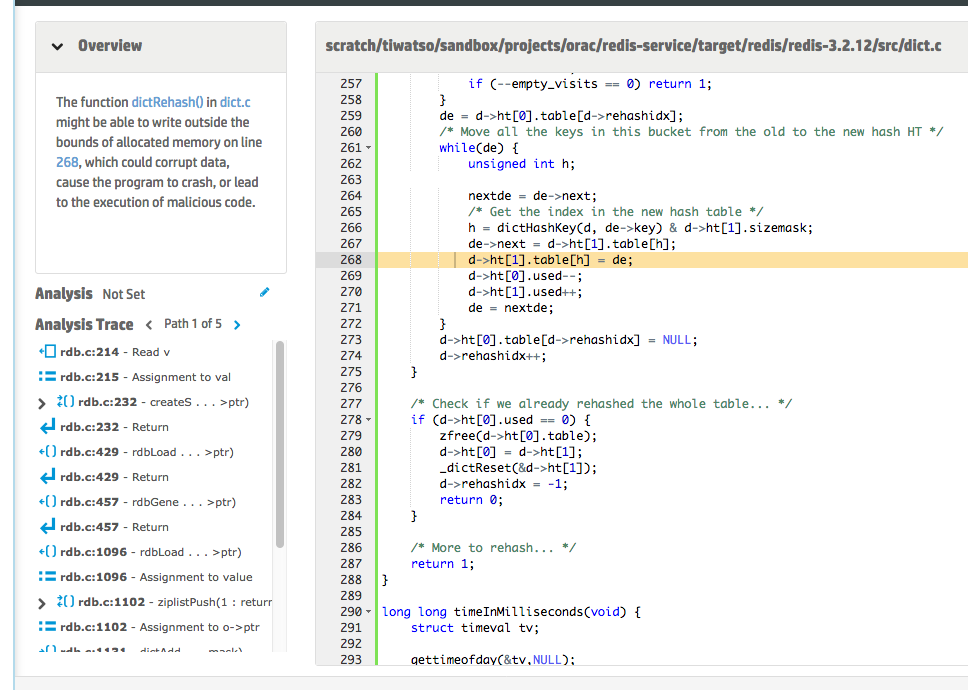Jump to line 268 via Overview link

pos(67,162)
